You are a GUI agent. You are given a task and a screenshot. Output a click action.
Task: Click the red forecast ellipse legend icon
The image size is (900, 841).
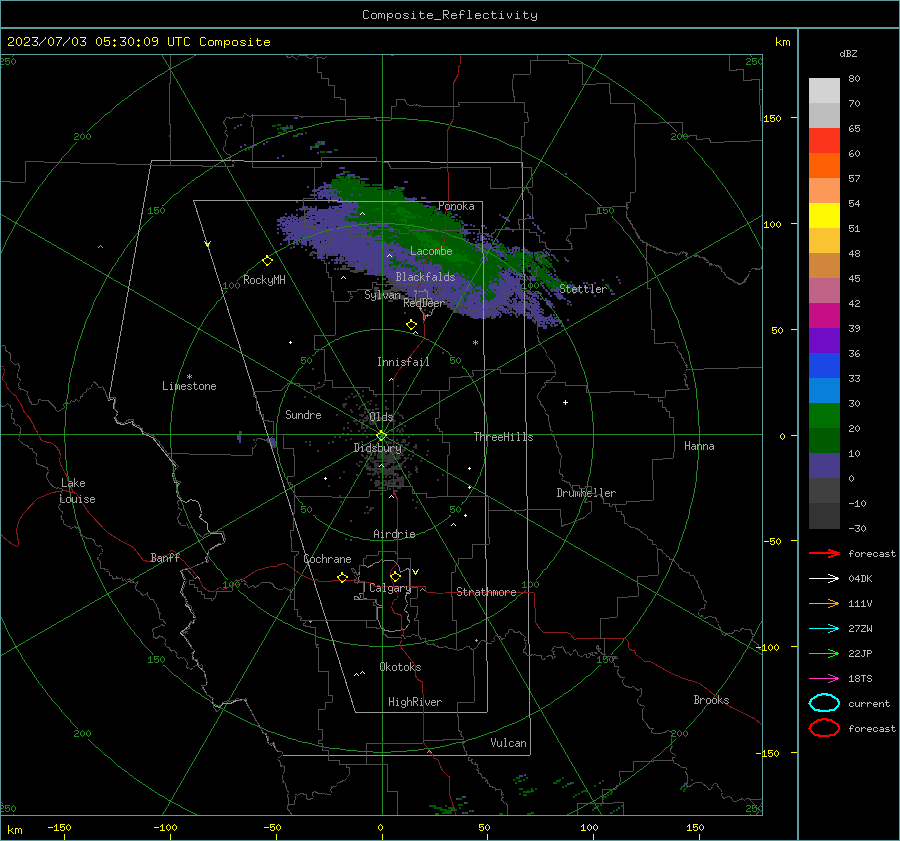coord(824,728)
